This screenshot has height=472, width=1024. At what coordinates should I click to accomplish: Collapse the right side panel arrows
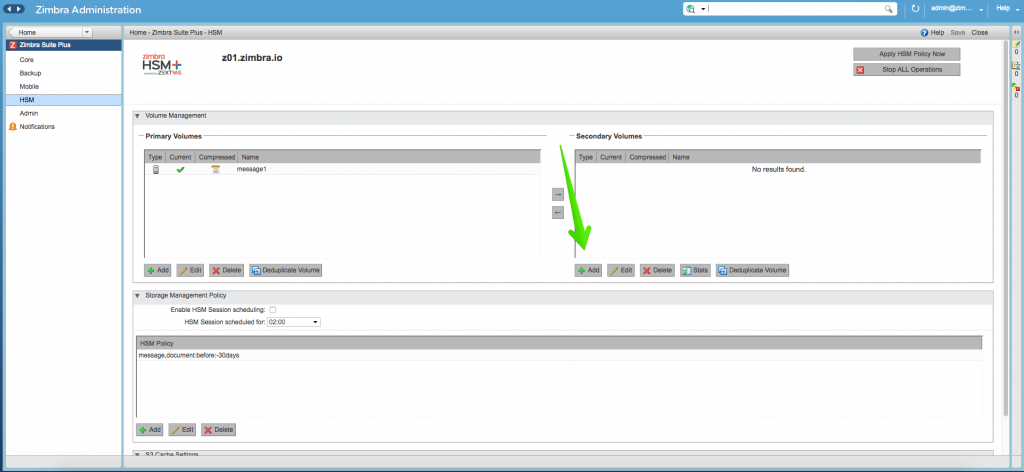pos(1016,31)
